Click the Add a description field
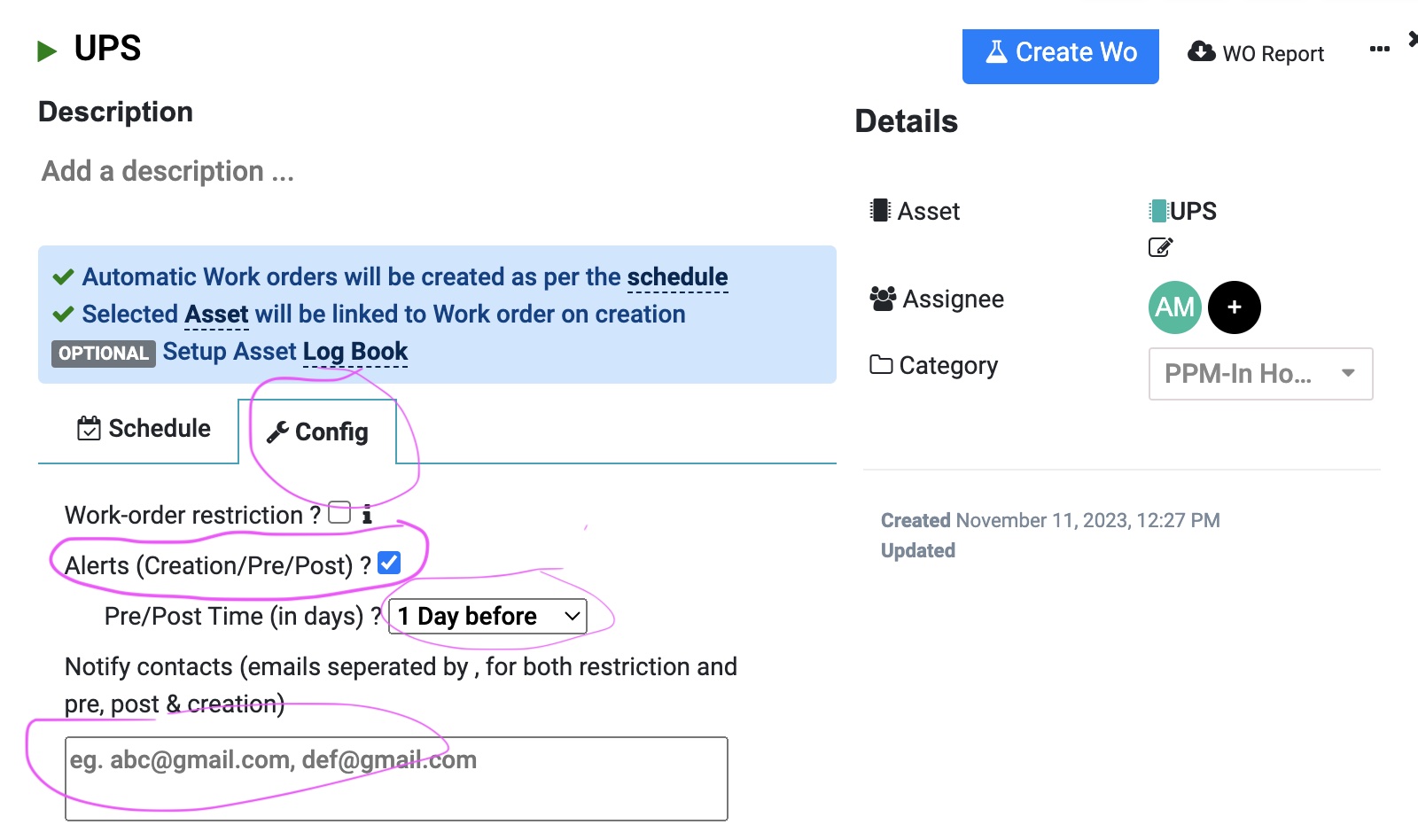This screenshot has width=1418, height=840. coord(168,171)
